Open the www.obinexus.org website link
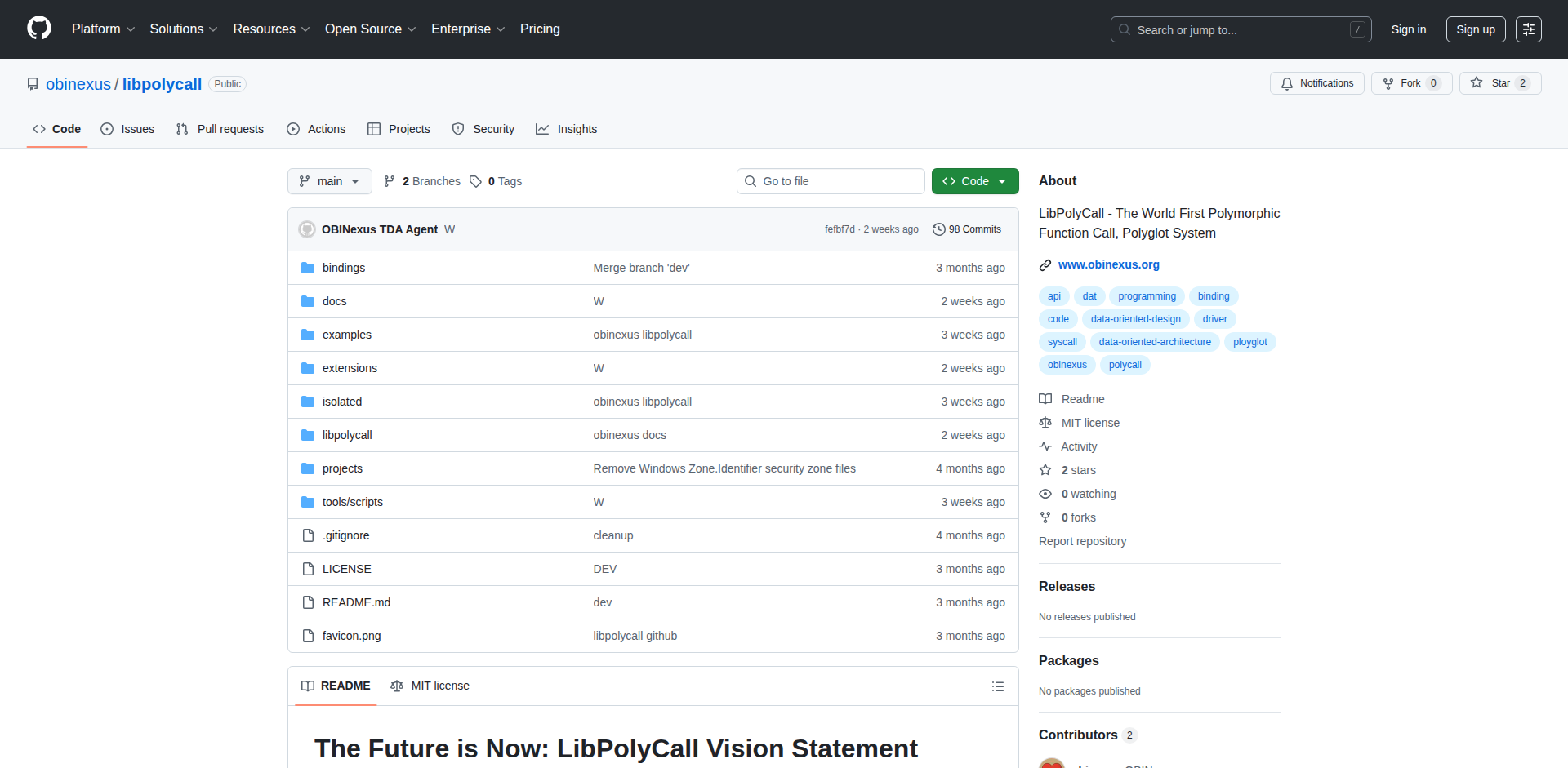Image resolution: width=1568 pixels, height=768 pixels. (1108, 264)
